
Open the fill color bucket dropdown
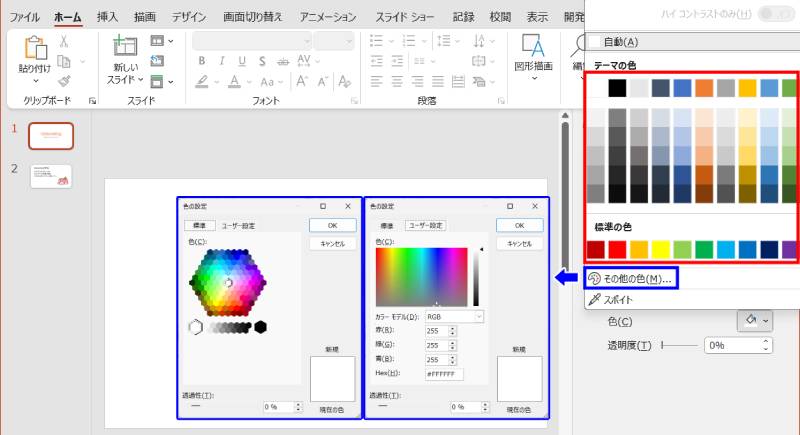coord(755,321)
